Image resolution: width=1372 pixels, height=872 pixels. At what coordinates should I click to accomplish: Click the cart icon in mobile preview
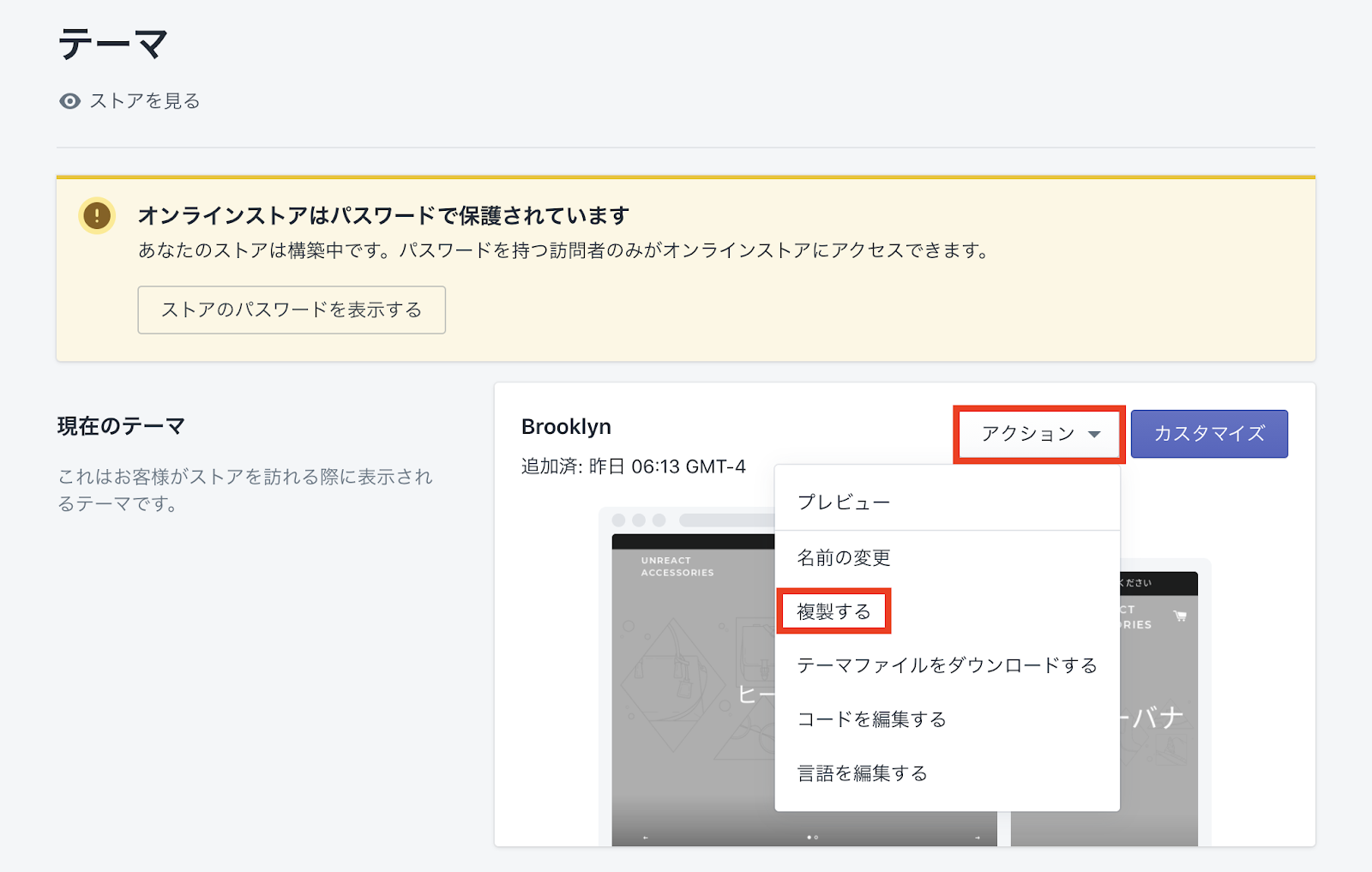click(x=1180, y=616)
